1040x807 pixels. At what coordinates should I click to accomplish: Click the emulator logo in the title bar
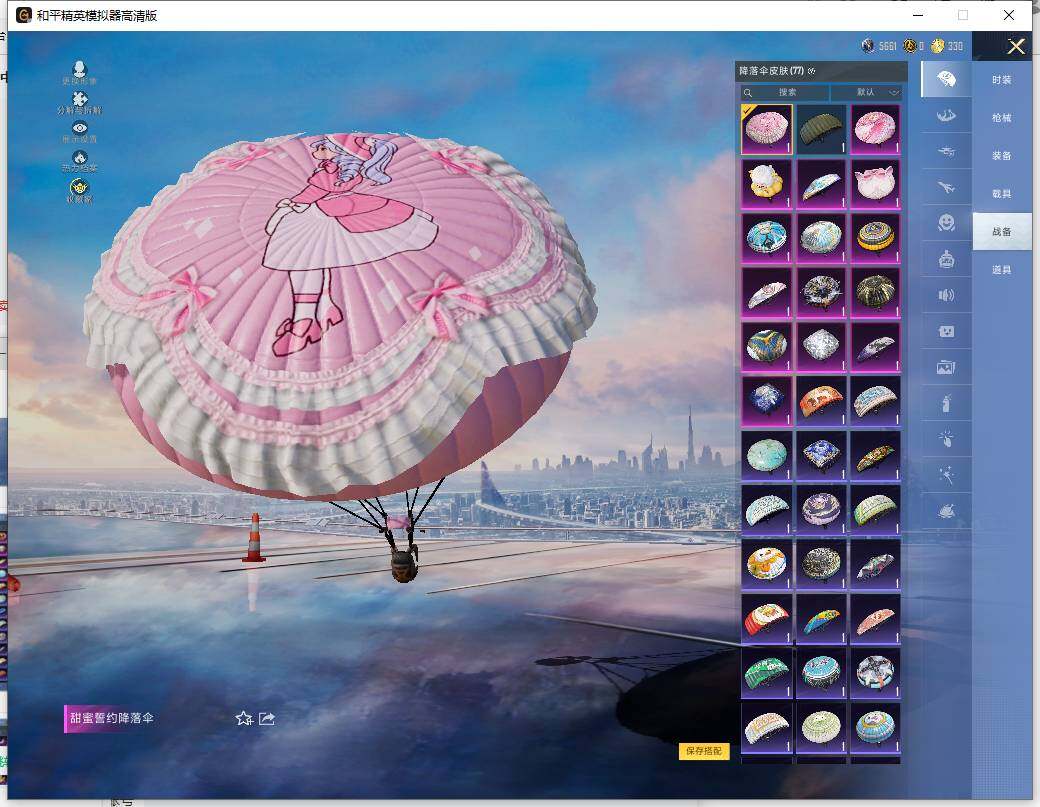click(x=23, y=15)
